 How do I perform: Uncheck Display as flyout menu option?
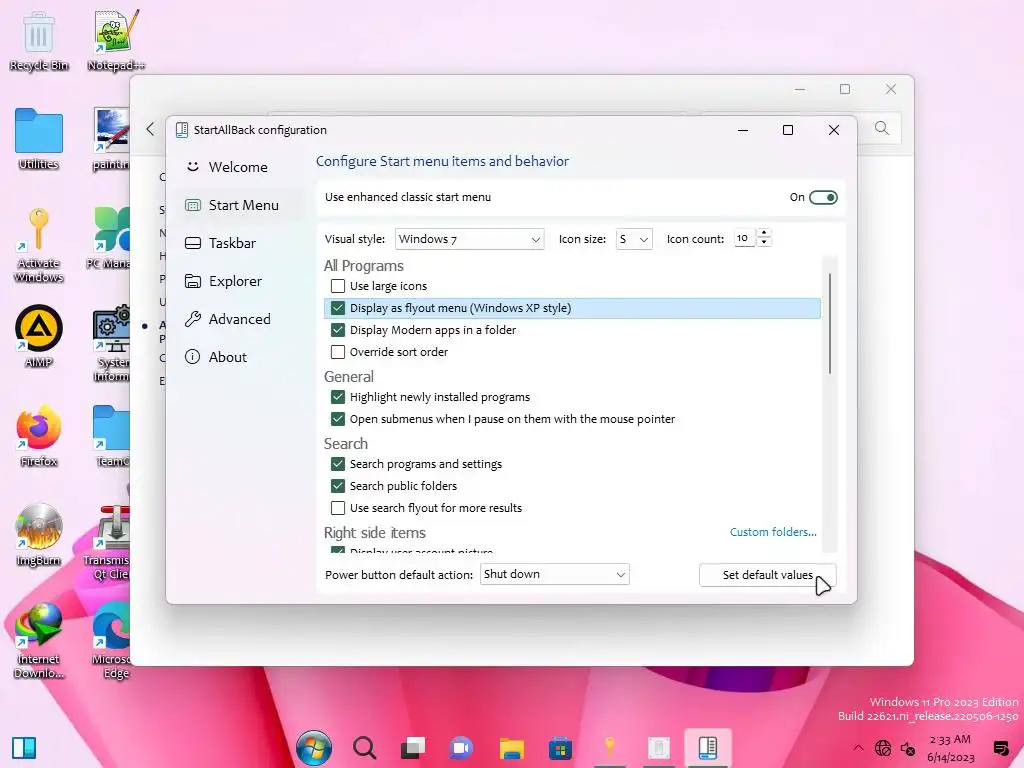click(x=338, y=308)
